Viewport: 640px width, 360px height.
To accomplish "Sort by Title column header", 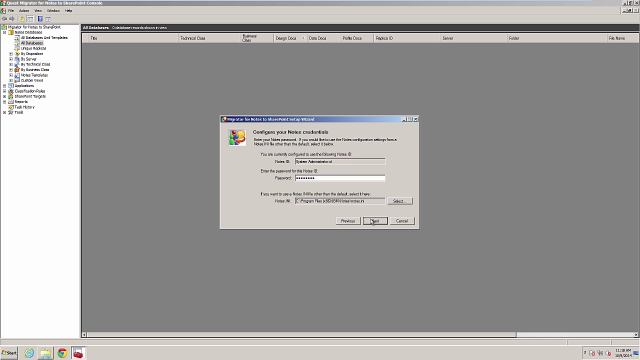I will [133, 38].
